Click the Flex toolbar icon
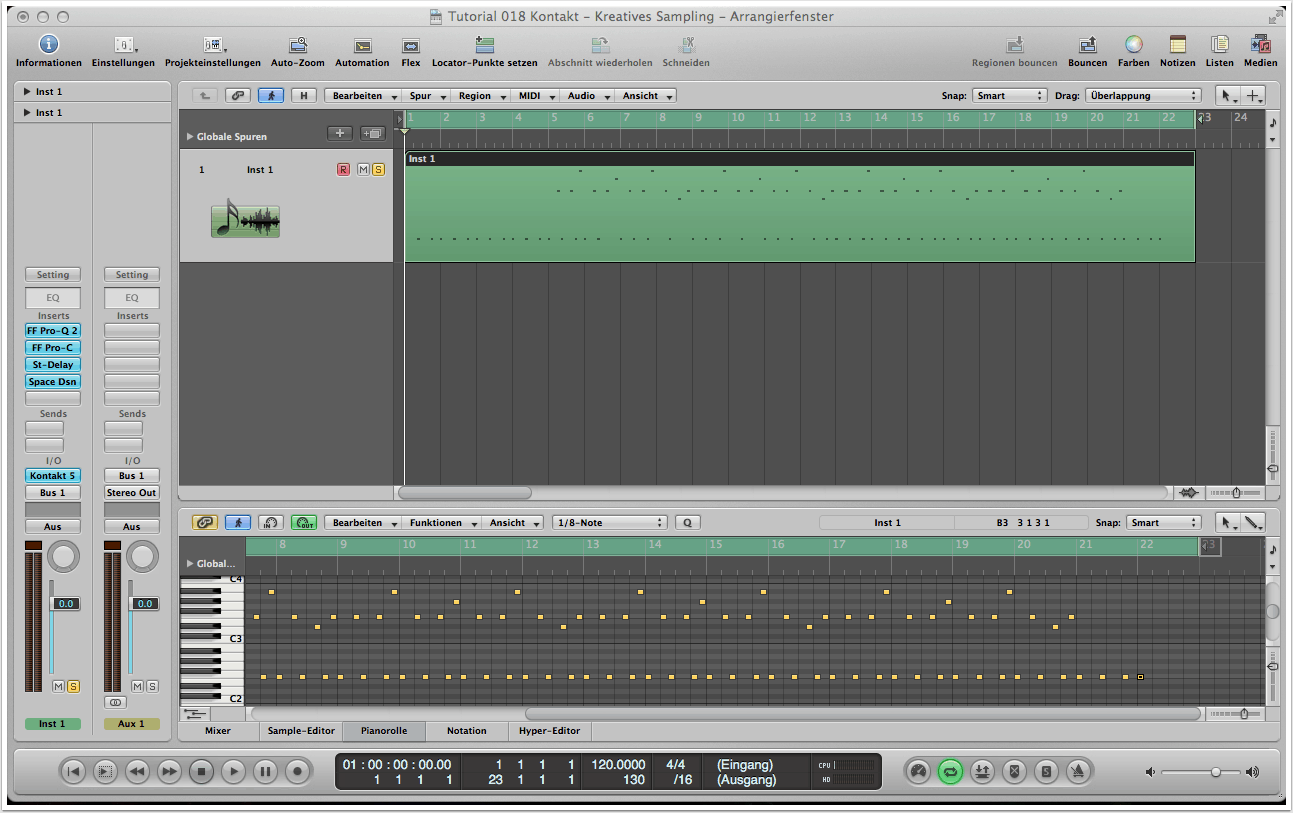Screen dimensions: 1293x813 click(x=410, y=46)
